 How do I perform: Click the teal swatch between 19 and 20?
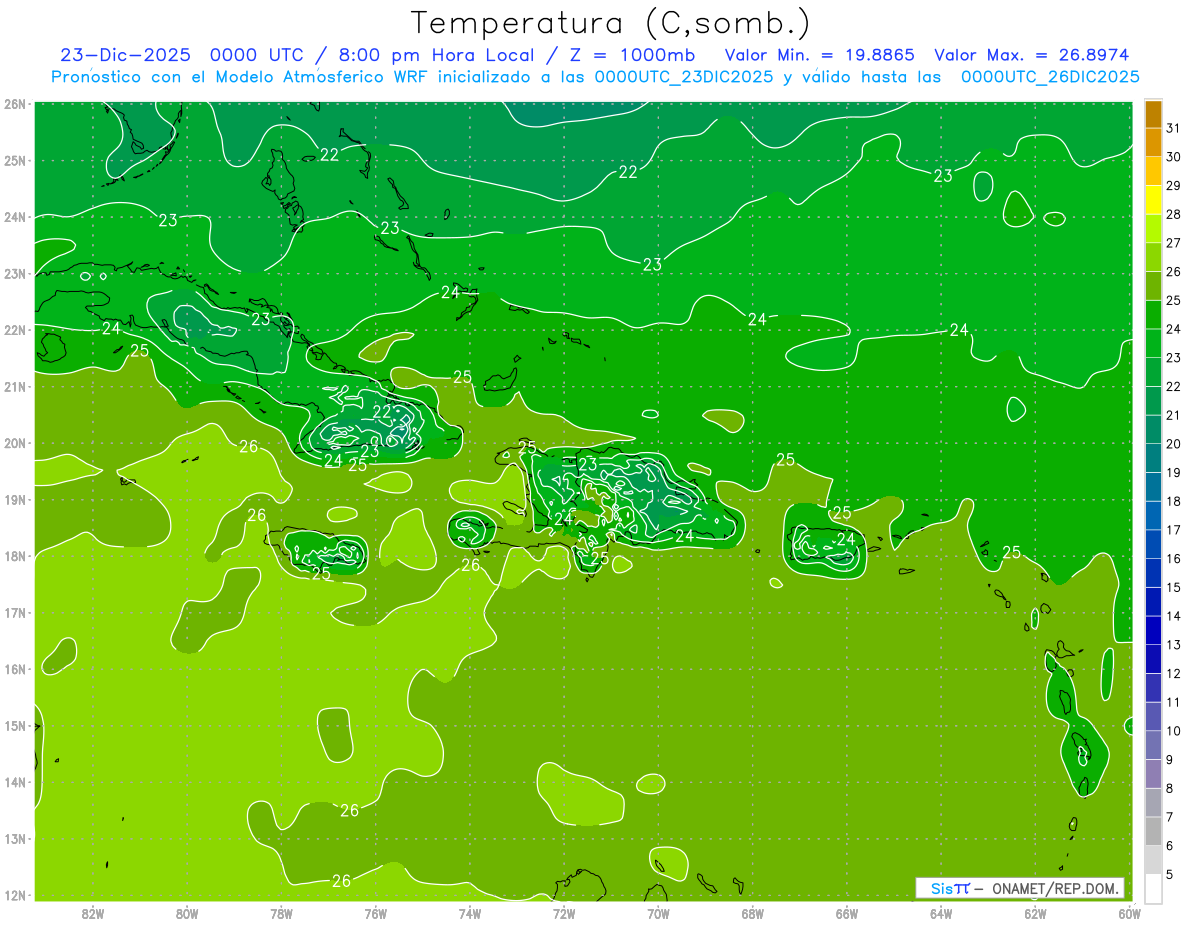(x=1153, y=457)
